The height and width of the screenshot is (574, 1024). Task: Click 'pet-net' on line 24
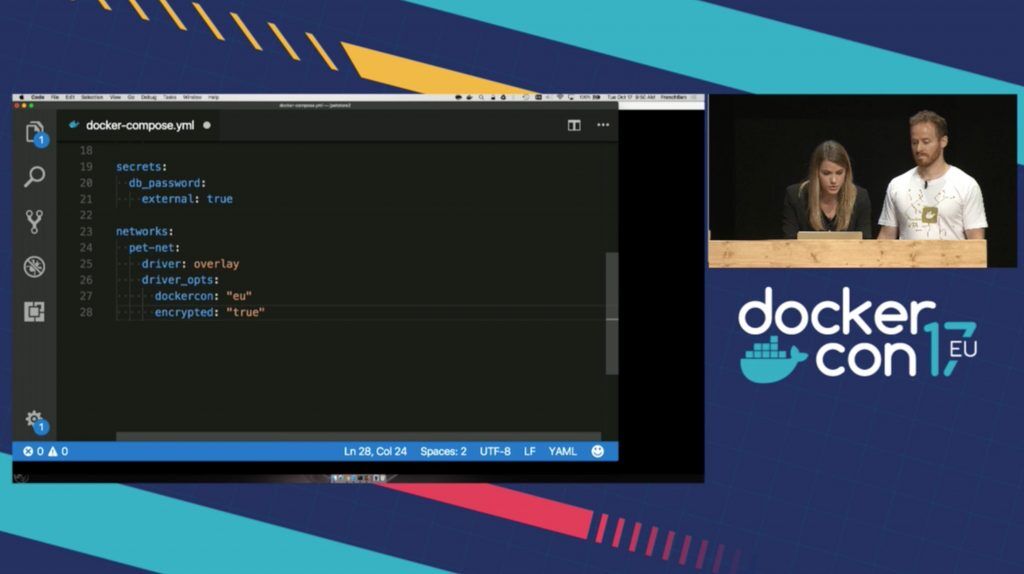point(152,248)
